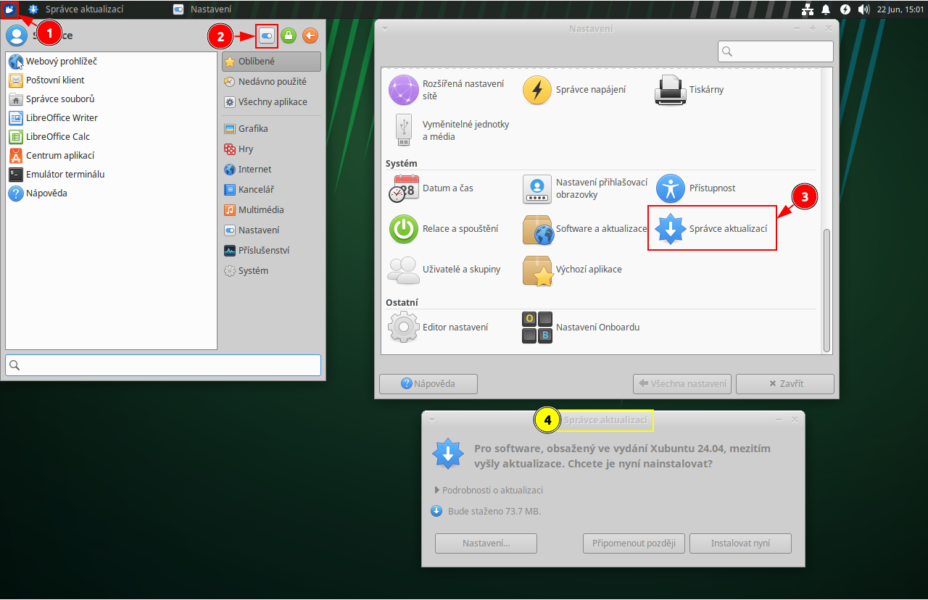Open Software a aktualizace
Image resolution: width=928 pixels, height=600 pixels.
[x=585, y=228]
